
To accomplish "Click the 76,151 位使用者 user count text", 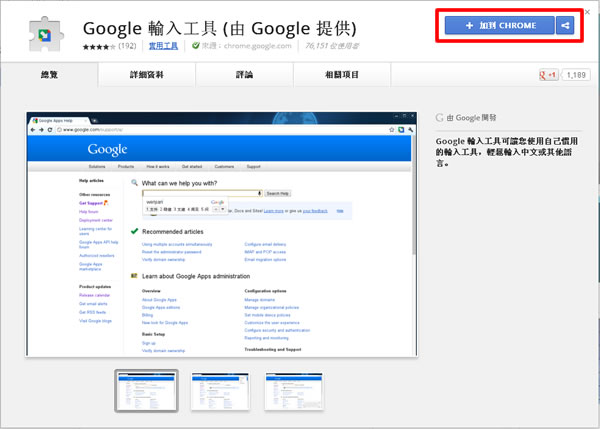I will point(332,46).
